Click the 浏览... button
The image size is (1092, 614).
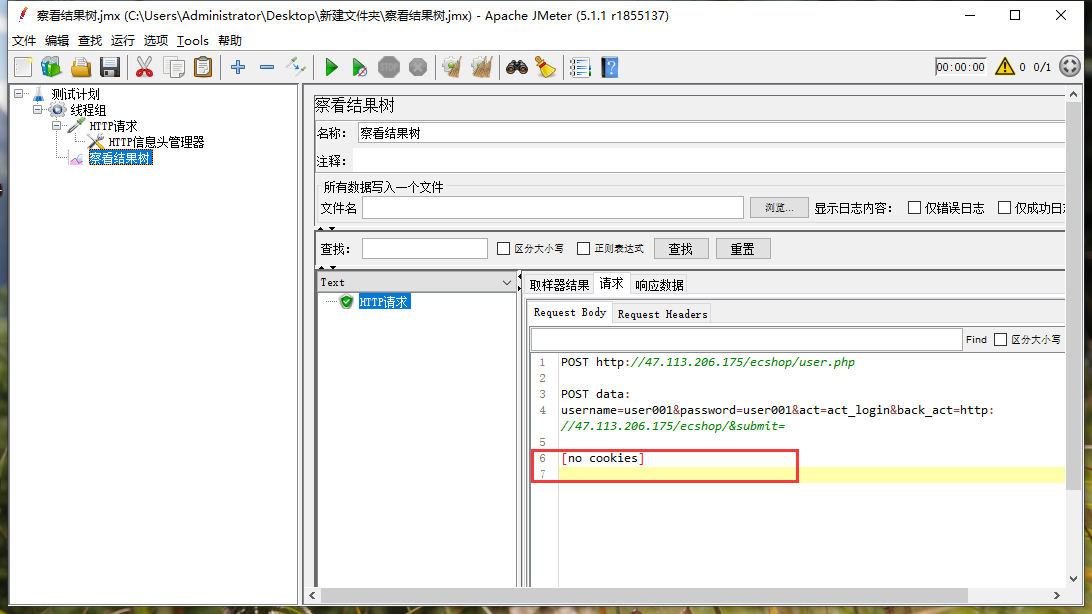pos(779,207)
